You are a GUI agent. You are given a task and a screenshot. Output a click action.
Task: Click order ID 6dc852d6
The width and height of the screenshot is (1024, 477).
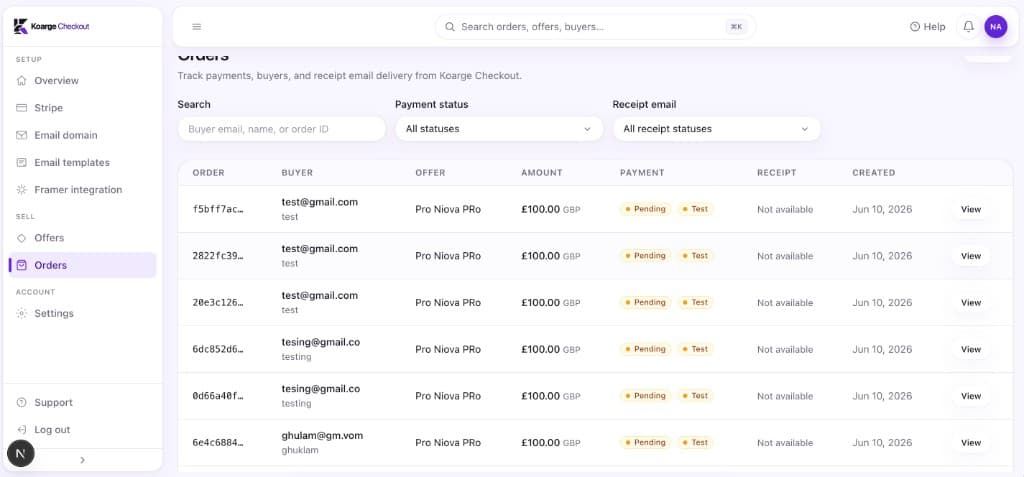[218, 350]
